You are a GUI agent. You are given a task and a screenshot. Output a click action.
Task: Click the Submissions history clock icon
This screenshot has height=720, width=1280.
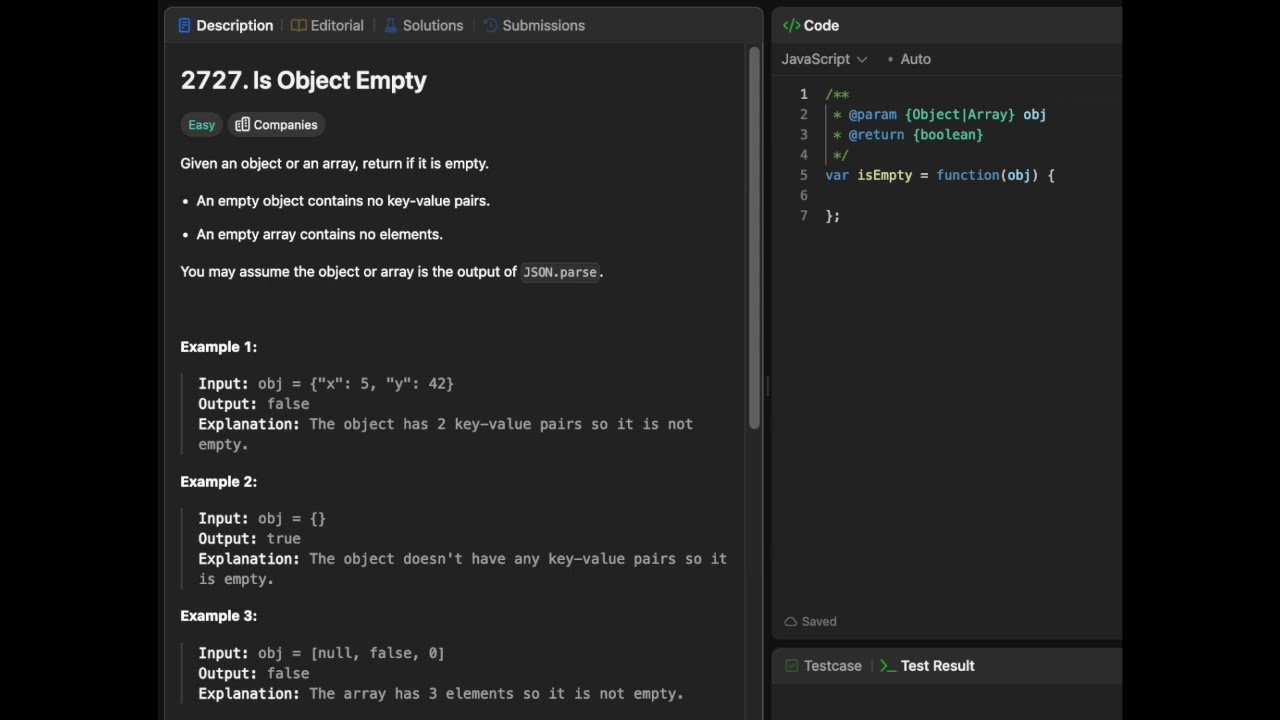490,26
